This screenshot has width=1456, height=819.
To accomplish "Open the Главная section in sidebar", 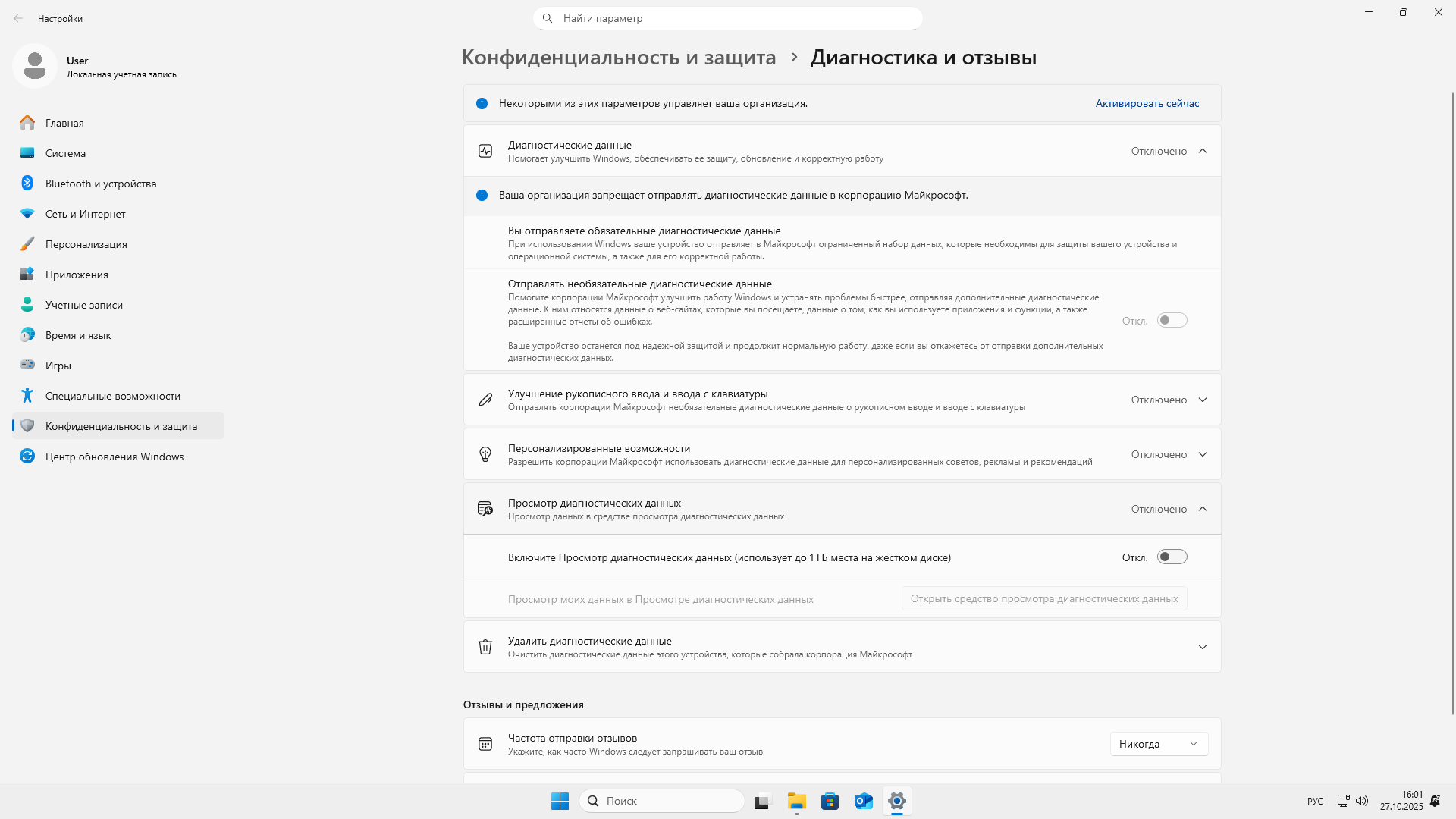I will (x=64, y=122).
